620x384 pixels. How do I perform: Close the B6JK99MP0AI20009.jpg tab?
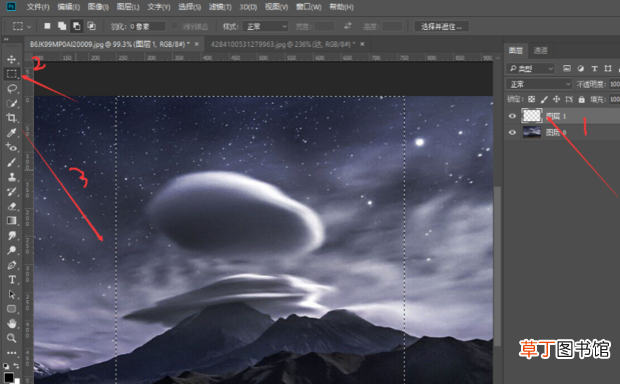(x=197, y=44)
